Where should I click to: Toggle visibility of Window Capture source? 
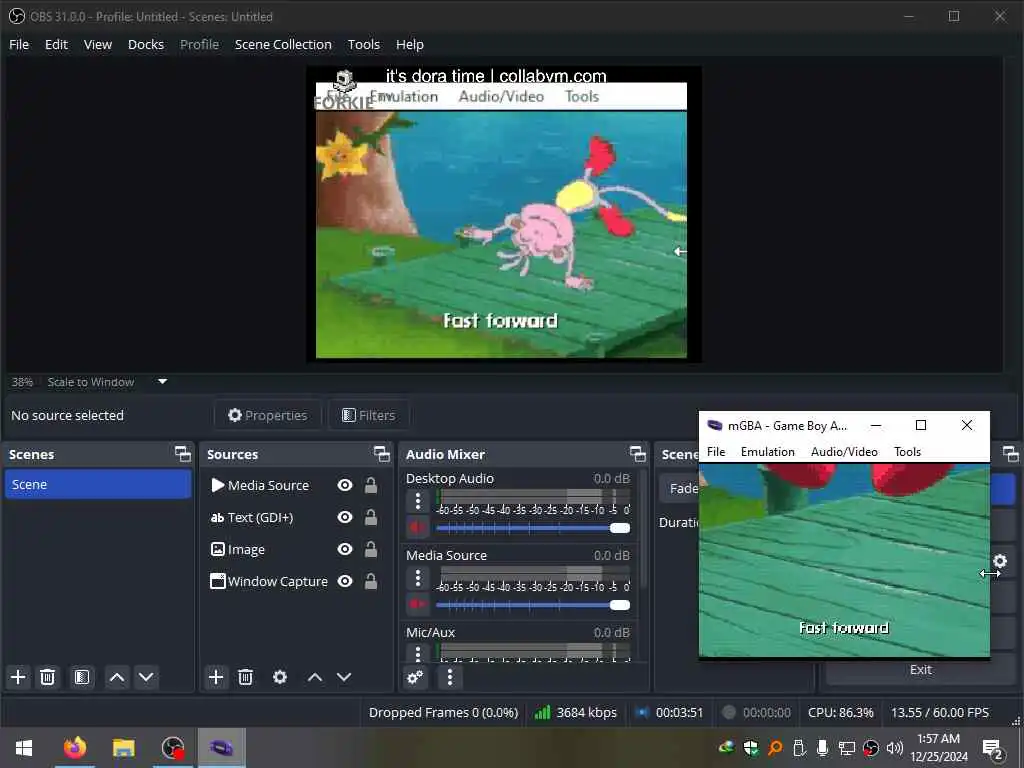point(345,581)
